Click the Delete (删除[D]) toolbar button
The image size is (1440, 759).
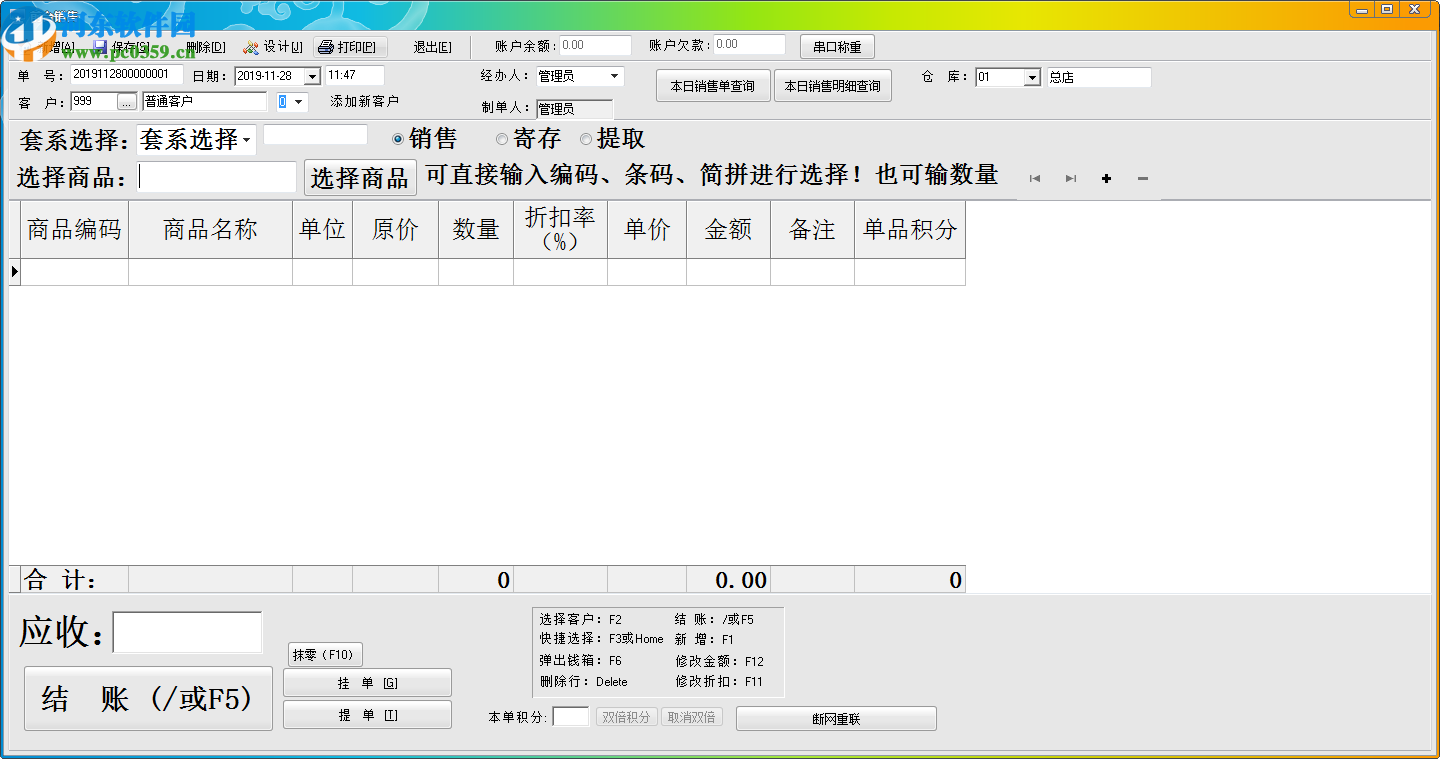tap(206, 47)
